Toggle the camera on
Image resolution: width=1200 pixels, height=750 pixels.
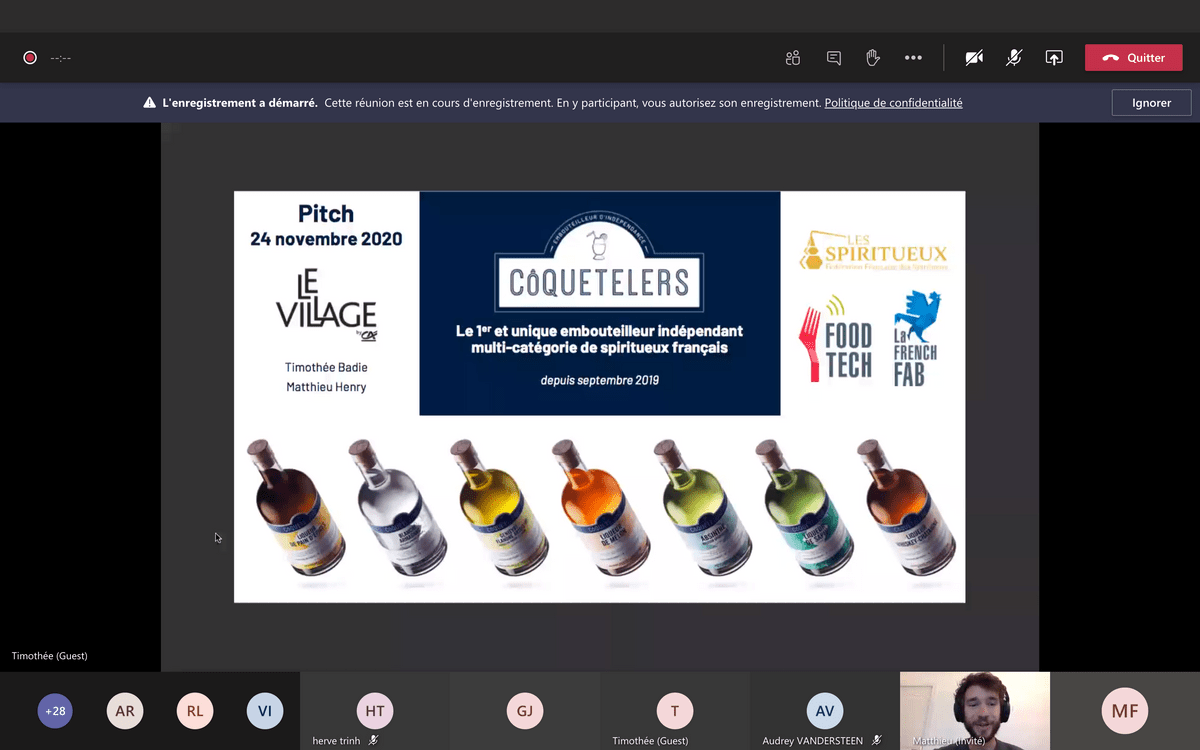[x=974, y=58]
